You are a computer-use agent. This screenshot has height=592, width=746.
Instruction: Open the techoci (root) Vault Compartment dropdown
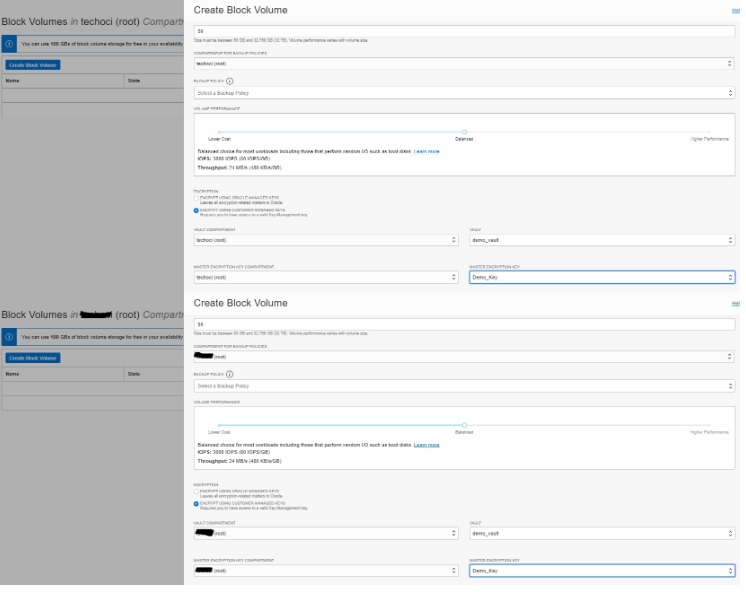coord(325,240)
